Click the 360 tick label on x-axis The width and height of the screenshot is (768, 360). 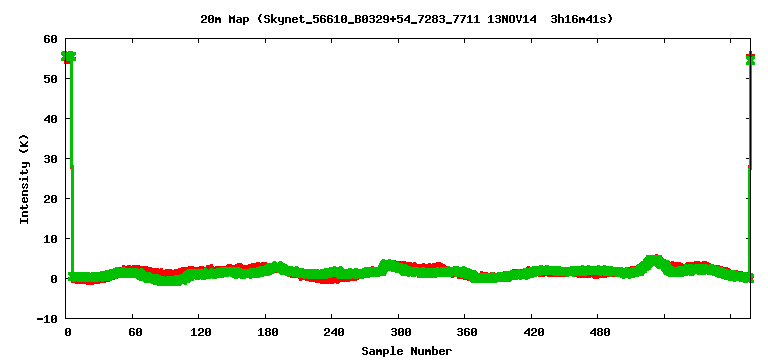tap(467, 333)
